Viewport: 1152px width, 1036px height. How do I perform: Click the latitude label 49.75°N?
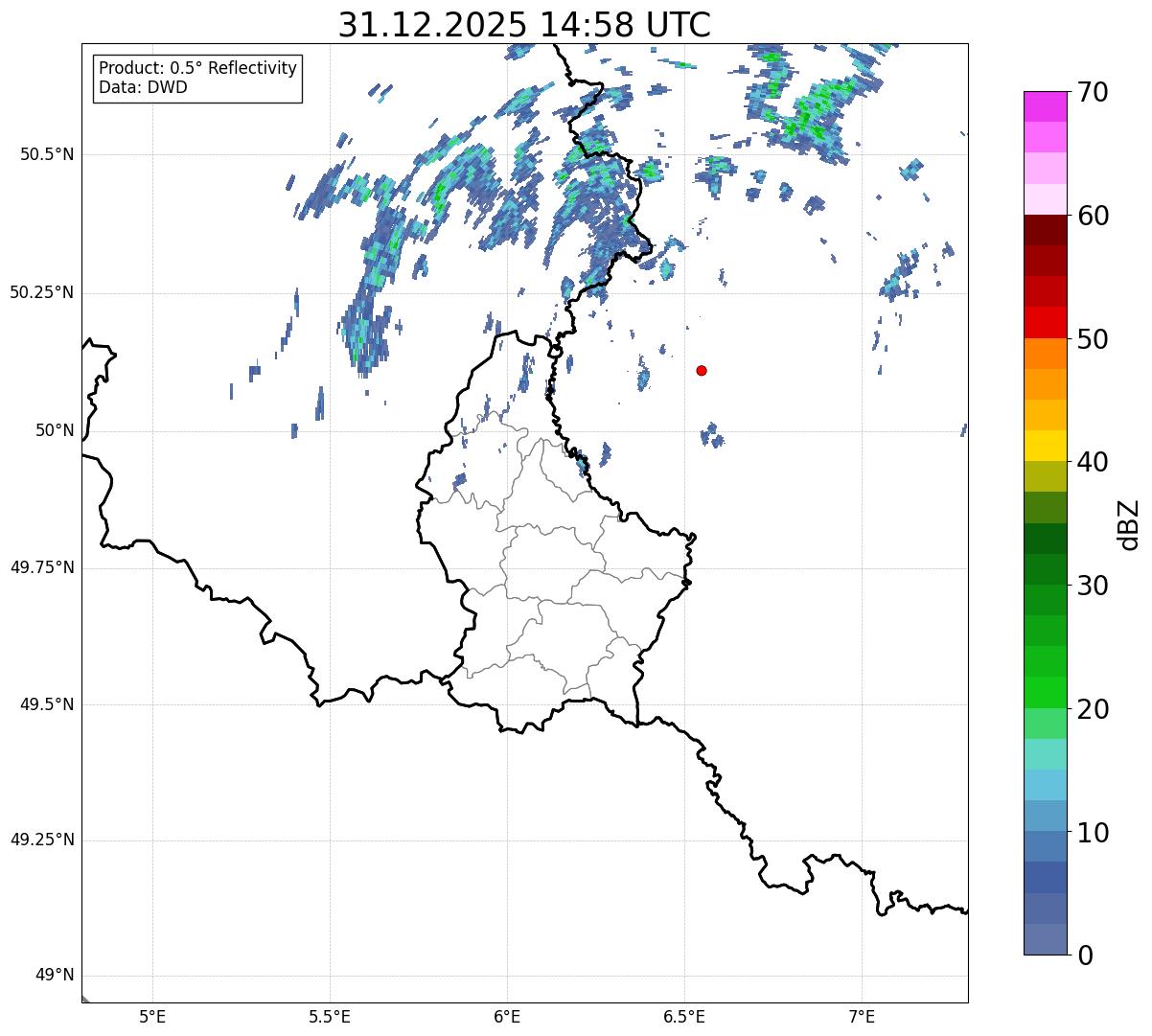[x=41, y=567]
